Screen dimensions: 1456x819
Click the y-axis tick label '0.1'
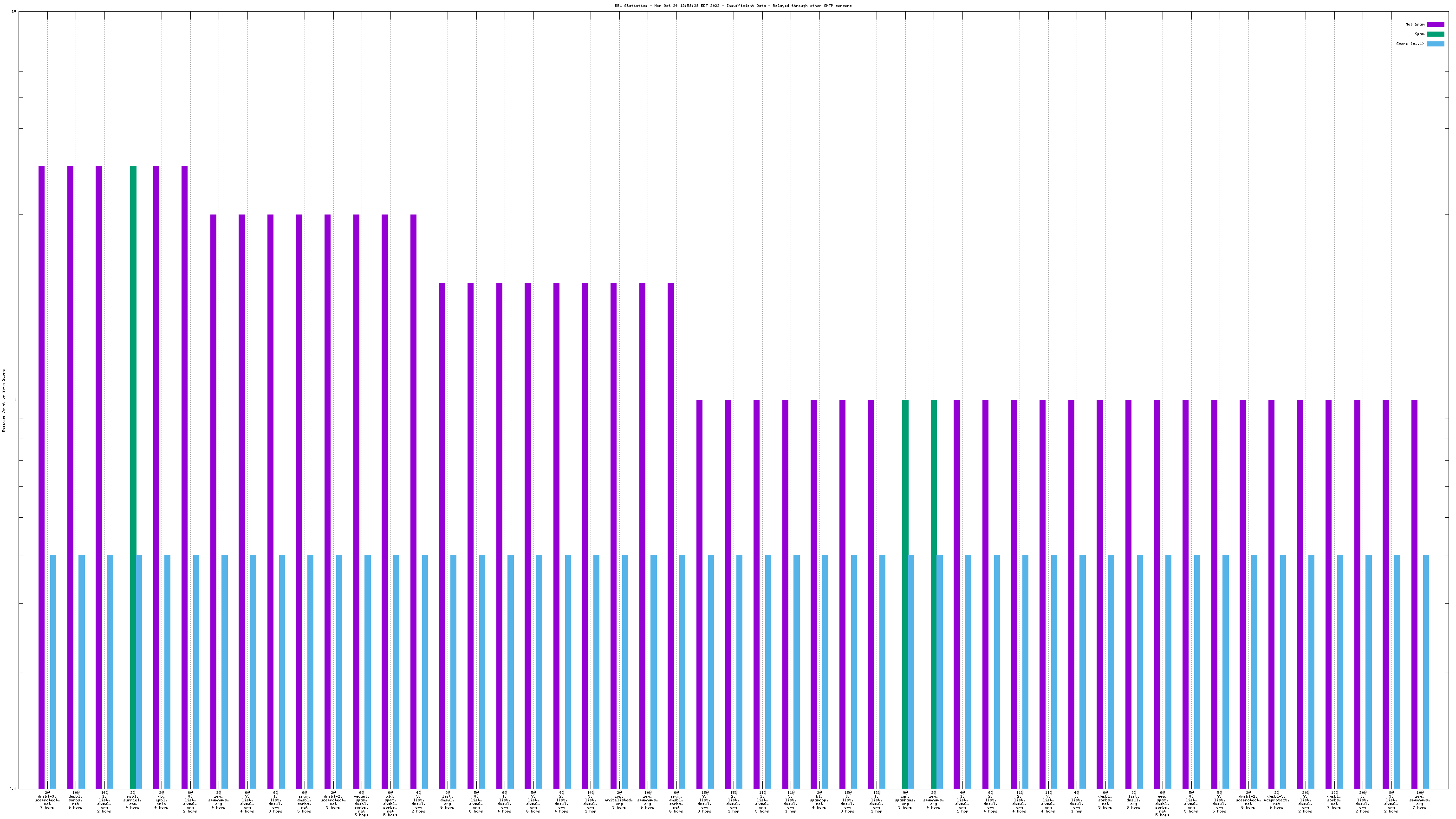click(x=13, y=788)
